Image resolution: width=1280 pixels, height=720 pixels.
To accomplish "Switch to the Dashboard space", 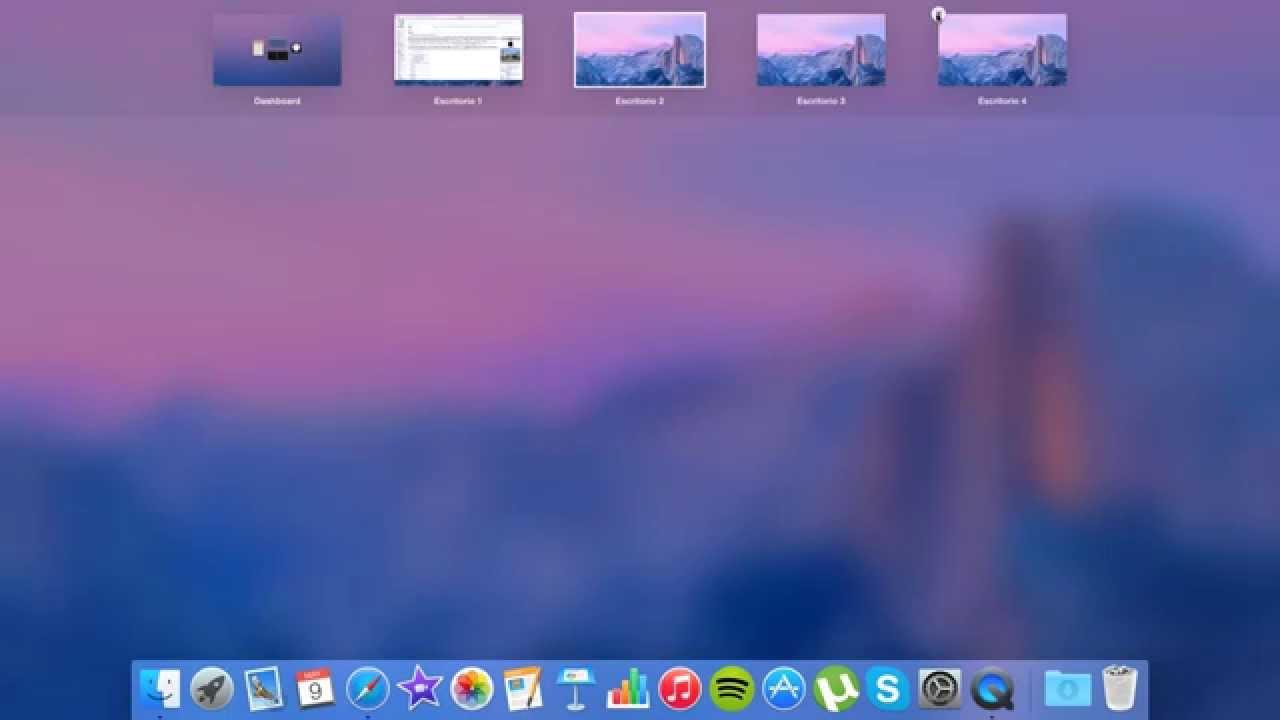I will (277, 50).
